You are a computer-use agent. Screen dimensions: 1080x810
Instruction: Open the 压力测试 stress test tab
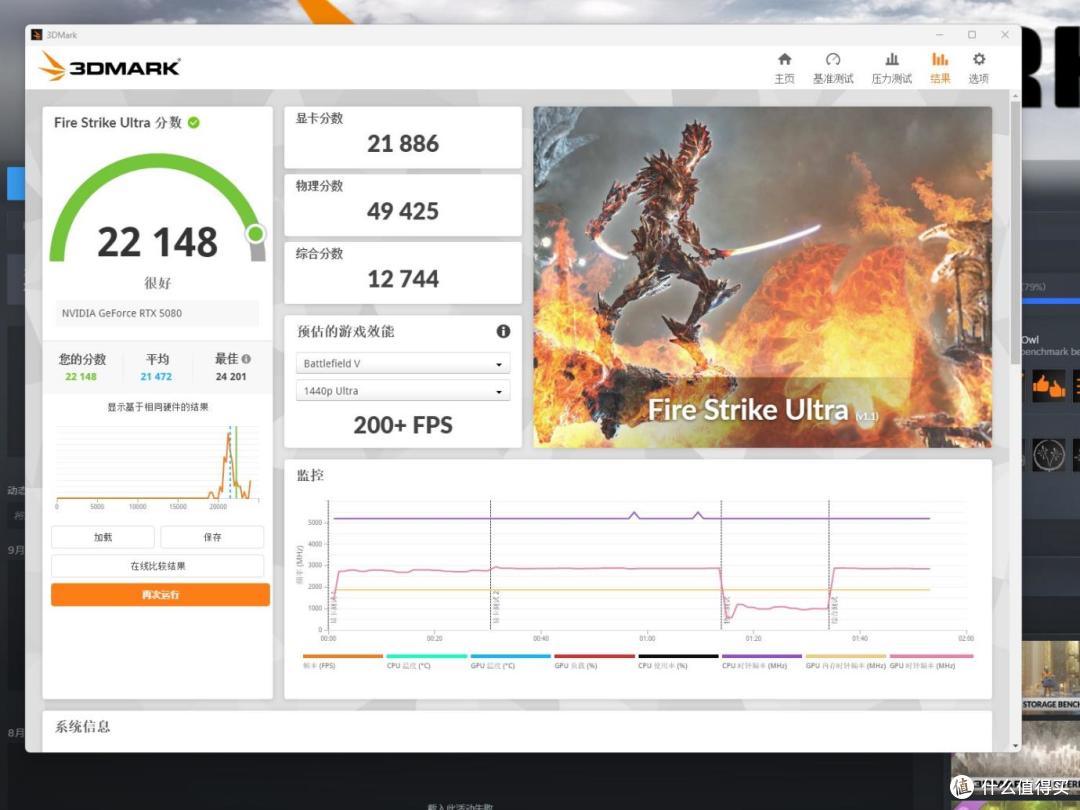pos(891,68)
